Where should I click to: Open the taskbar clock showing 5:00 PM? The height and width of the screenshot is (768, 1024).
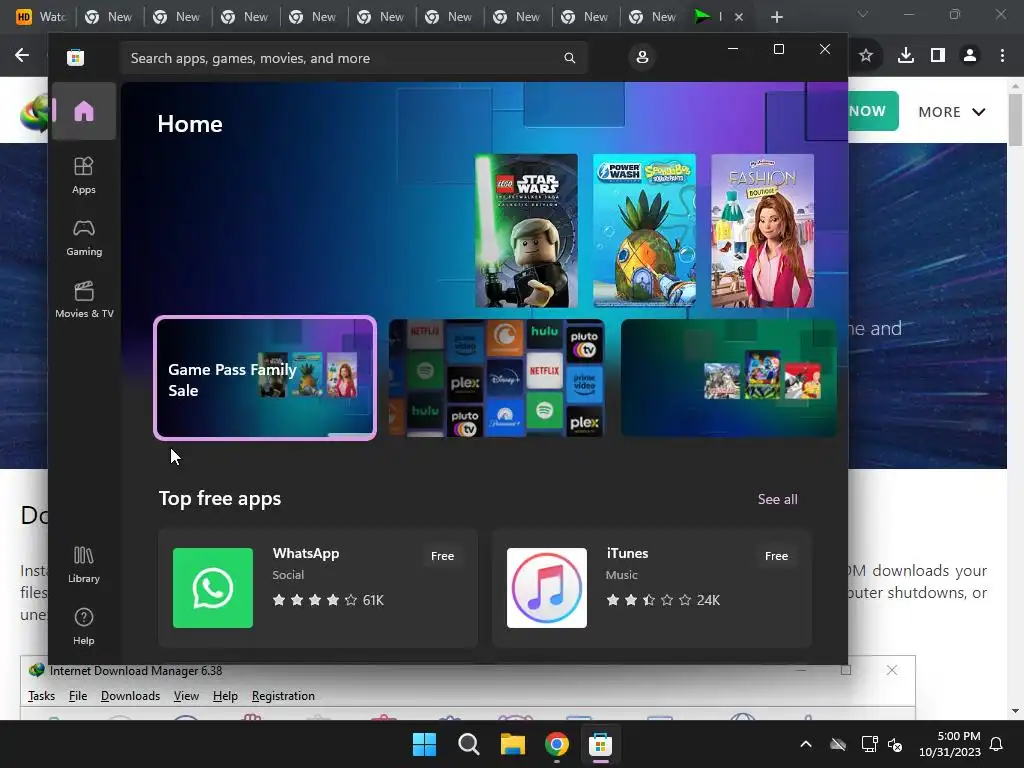click(950, 744)
